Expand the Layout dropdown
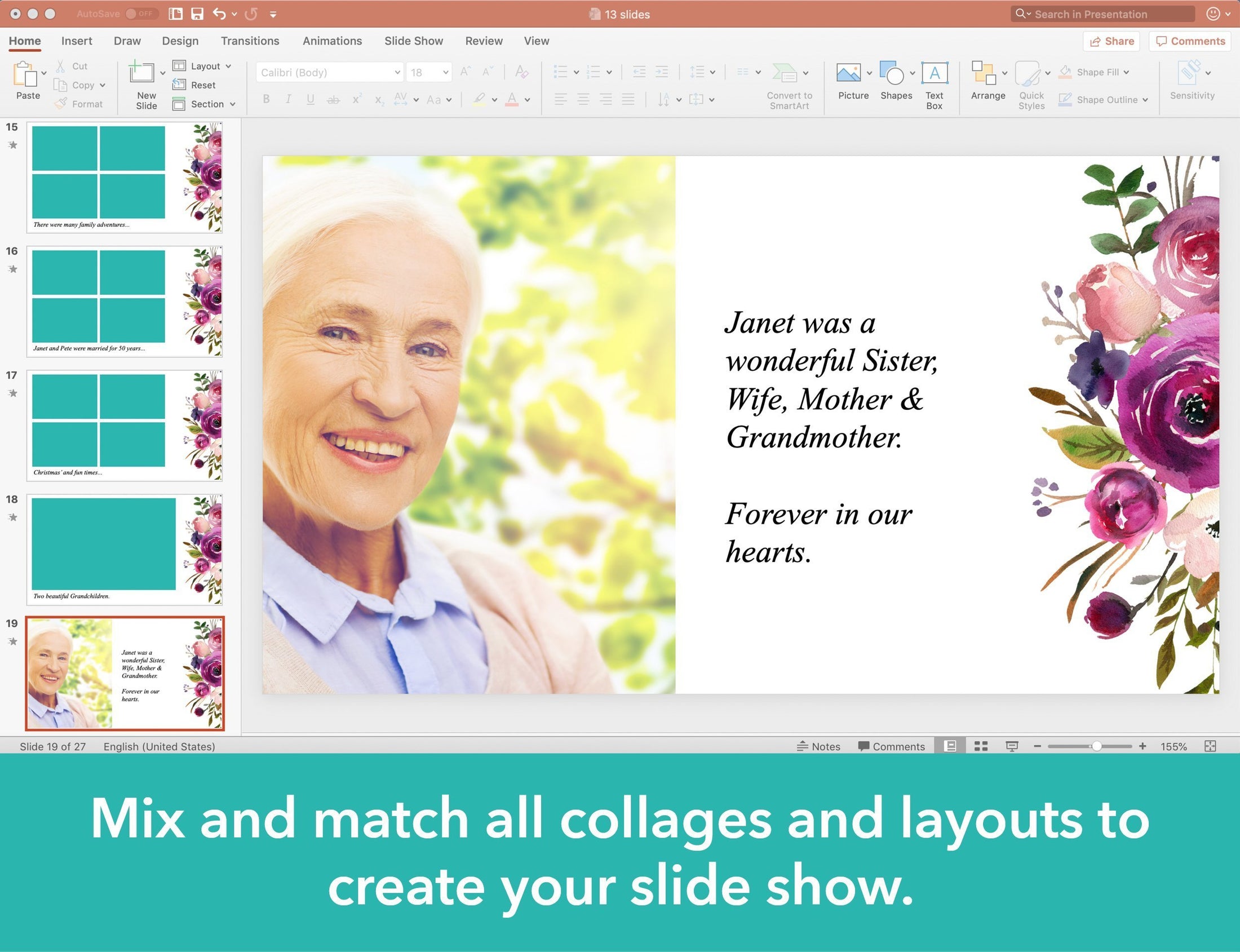The width and height of the screenshot is (1240, 952). coord(228,65)
